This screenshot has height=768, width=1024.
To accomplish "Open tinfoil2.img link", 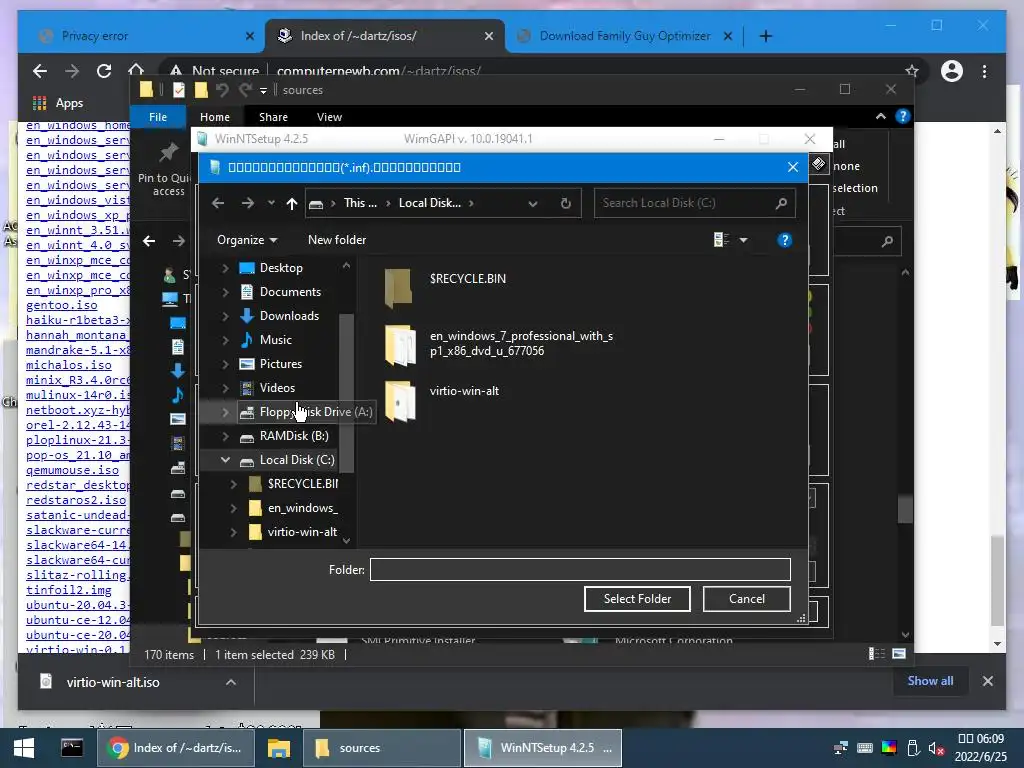I will coord(69,590).
